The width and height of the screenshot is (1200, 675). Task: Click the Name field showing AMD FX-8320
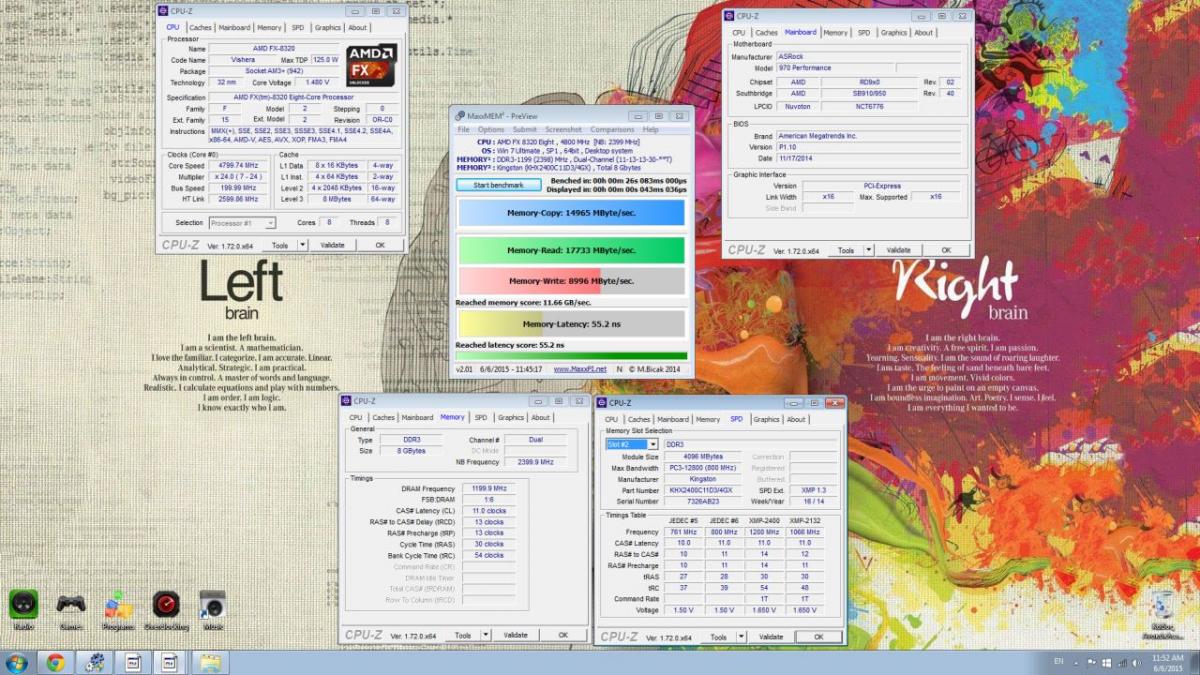click(274, 48)
